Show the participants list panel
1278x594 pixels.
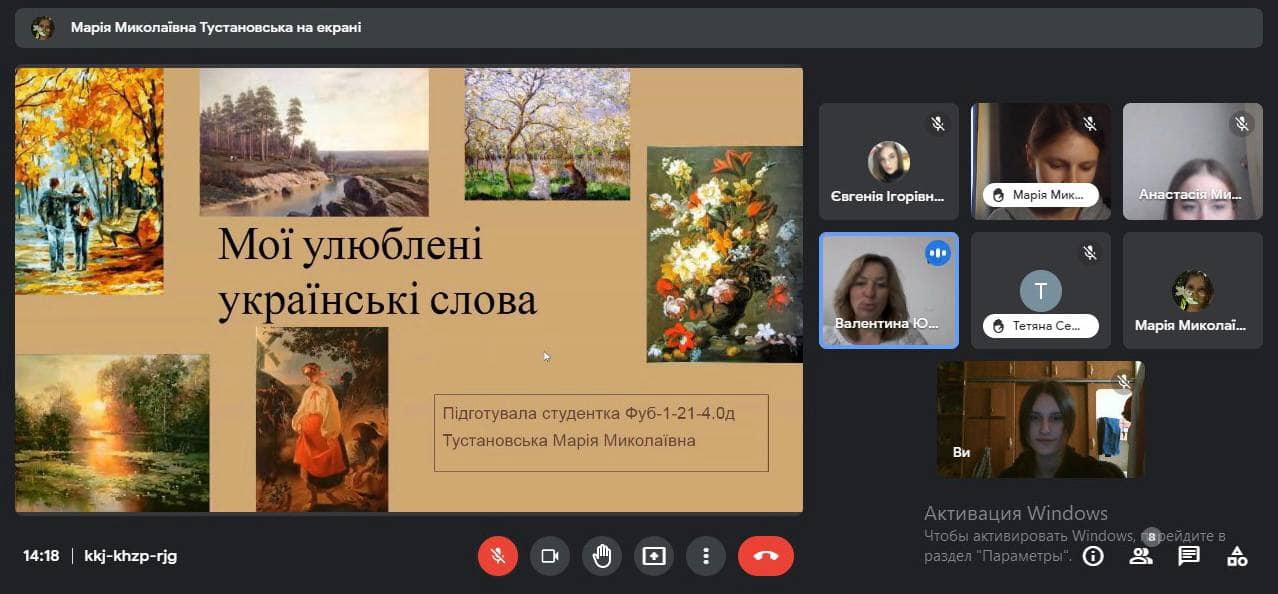click(1140, 556)
